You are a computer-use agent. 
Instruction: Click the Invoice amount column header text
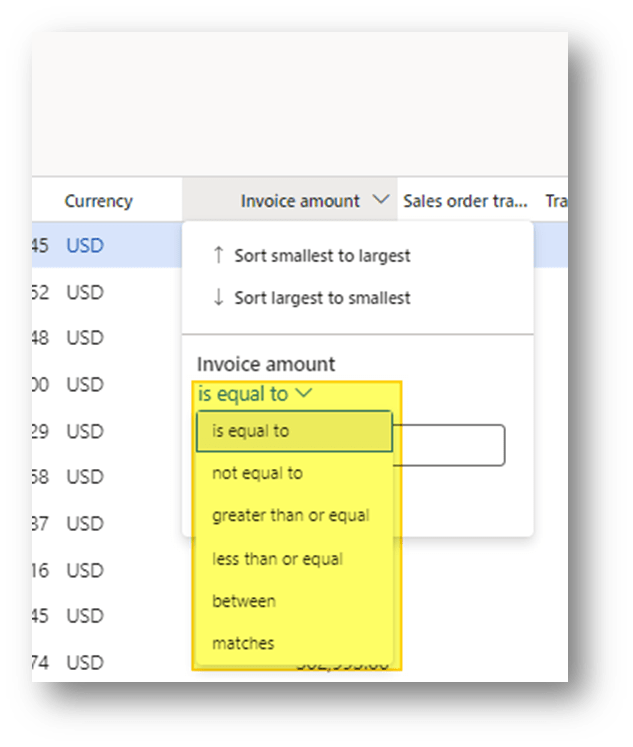tap(300, 201)
